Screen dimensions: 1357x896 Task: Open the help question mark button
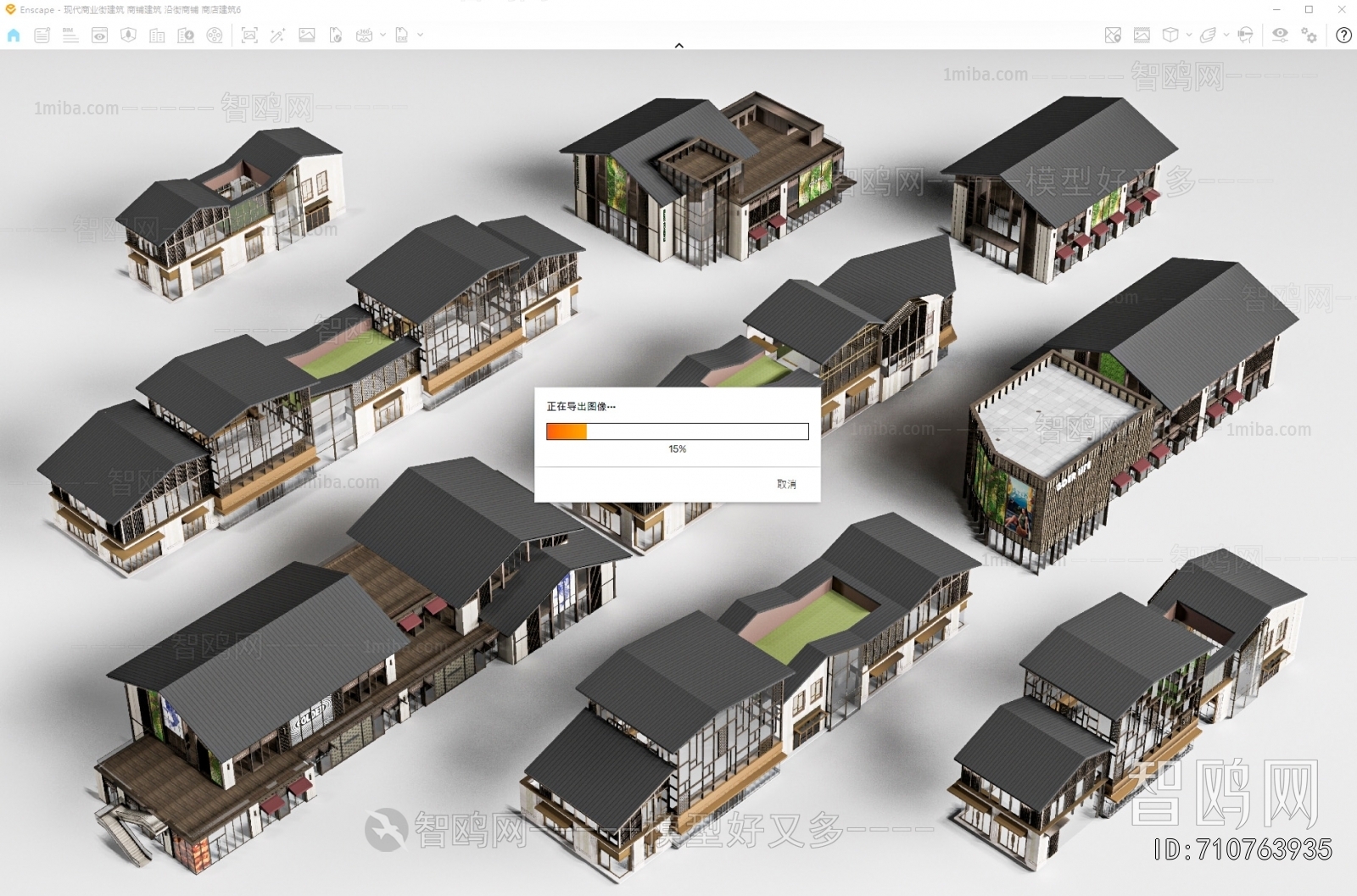[x=1343, y=36]
